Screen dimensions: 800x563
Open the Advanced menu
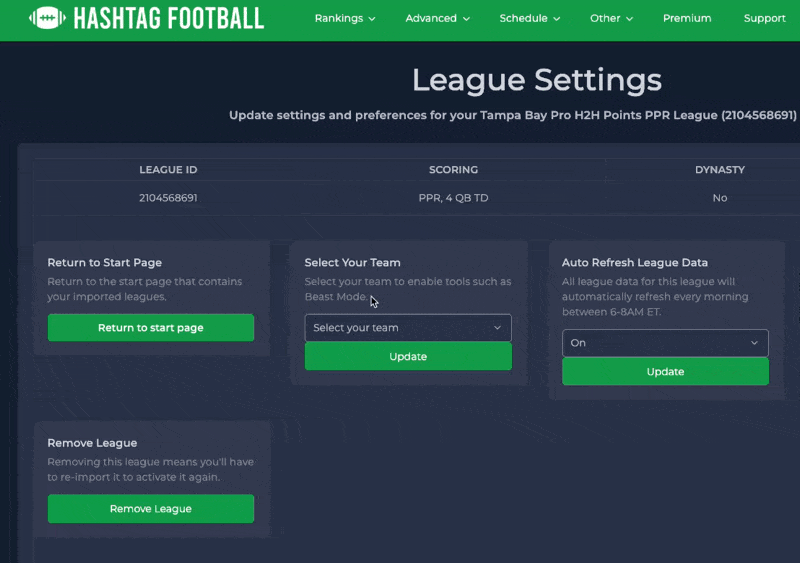click(x=437, y=18)
